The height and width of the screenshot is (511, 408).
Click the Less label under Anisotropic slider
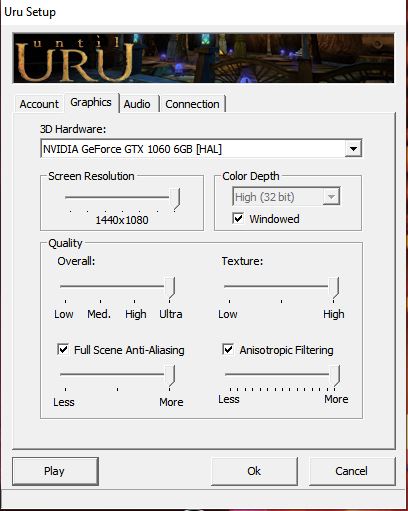(229, 399)
